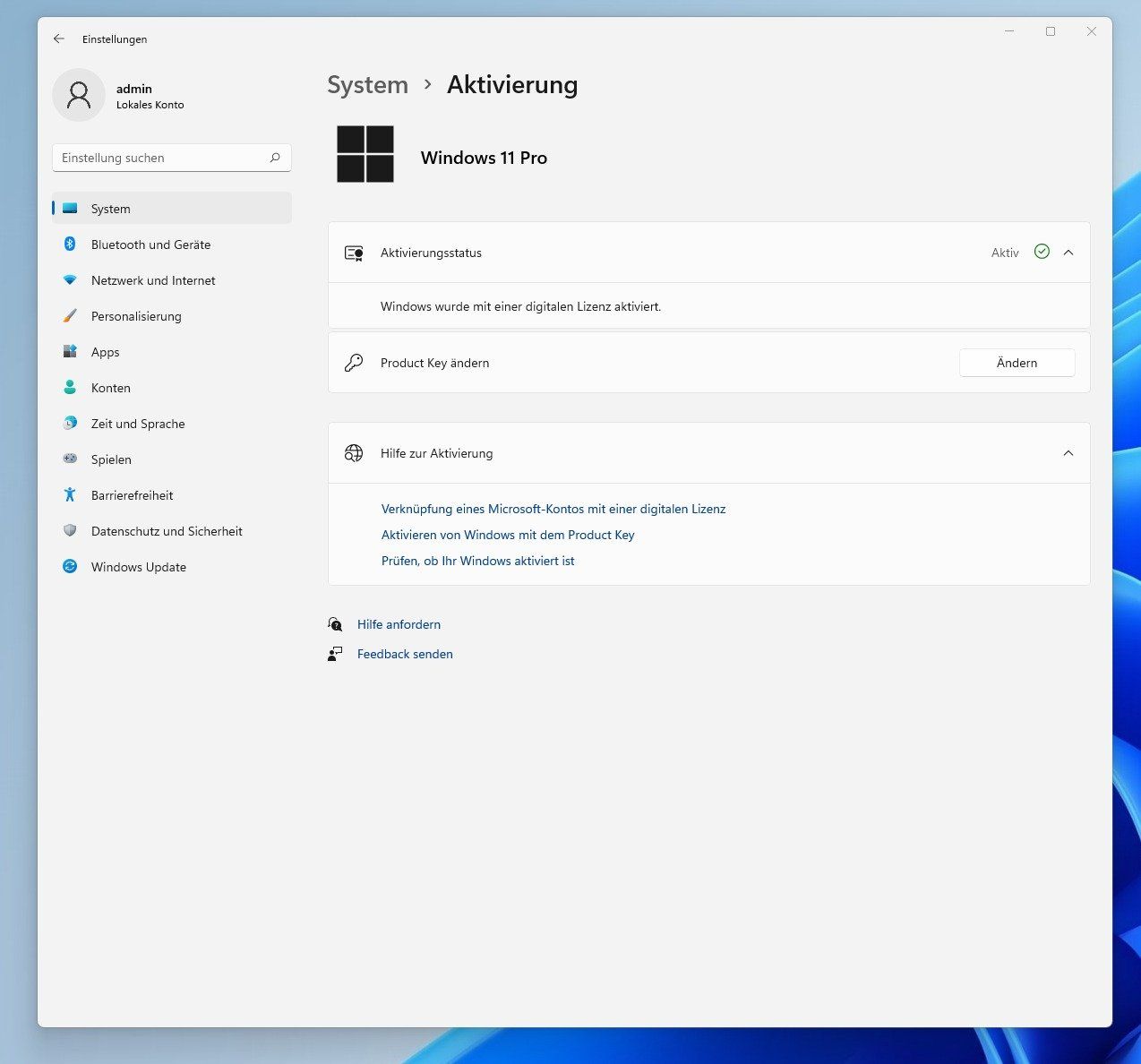The height and width of the screenshot is (1064, 1141).
Task: Maximize the Einstellungen window
Action: 1051,31
